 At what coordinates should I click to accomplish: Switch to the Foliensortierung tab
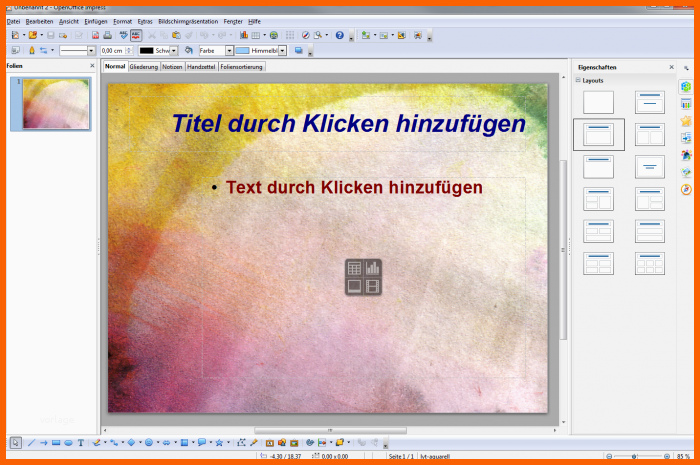[242, 67]
